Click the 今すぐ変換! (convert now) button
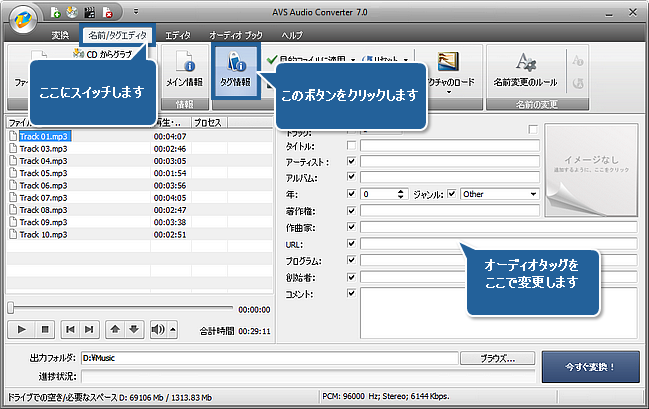This screenshot has height=409, width=649. point(591,367)
